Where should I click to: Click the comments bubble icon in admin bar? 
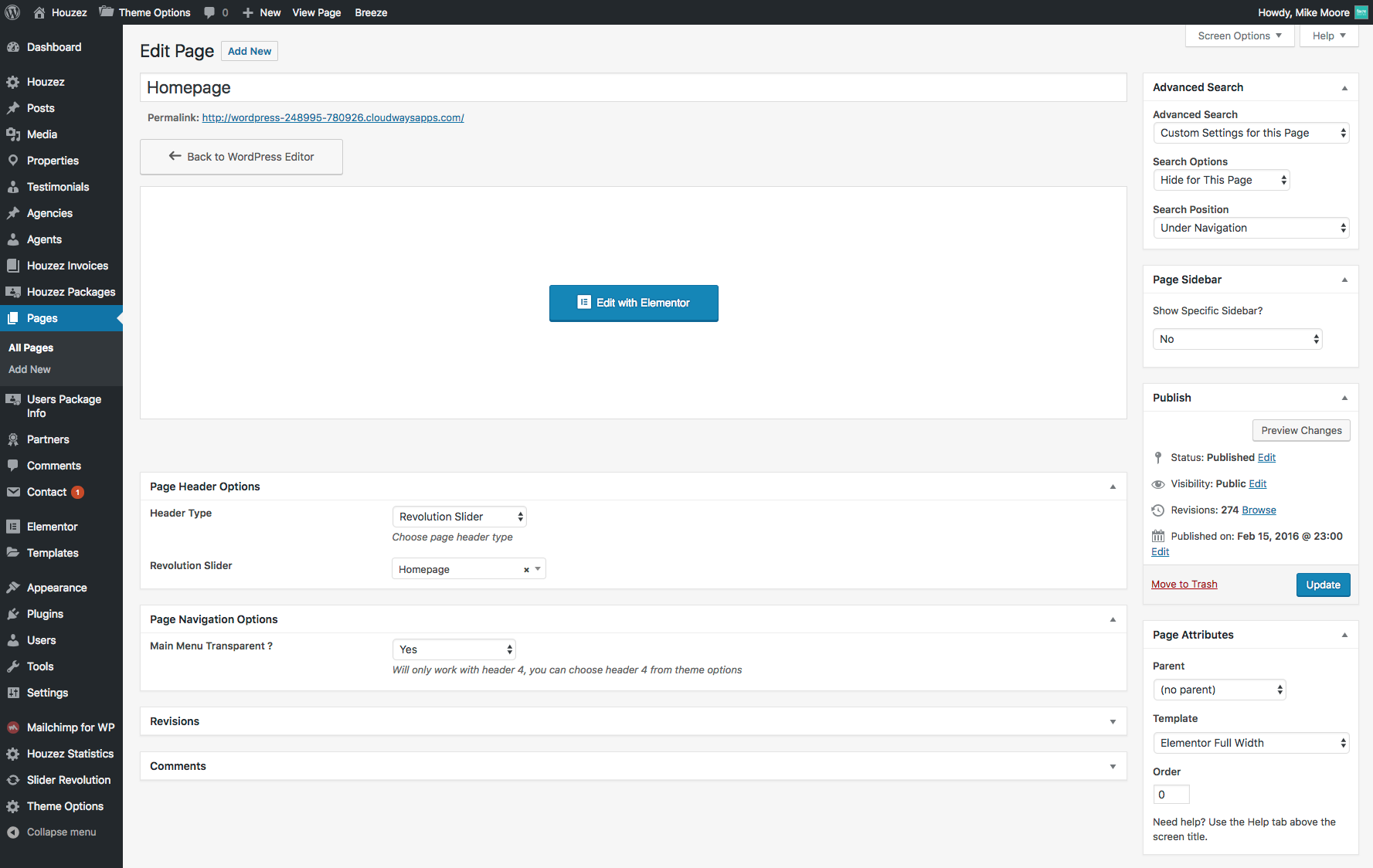click(209, 12)
